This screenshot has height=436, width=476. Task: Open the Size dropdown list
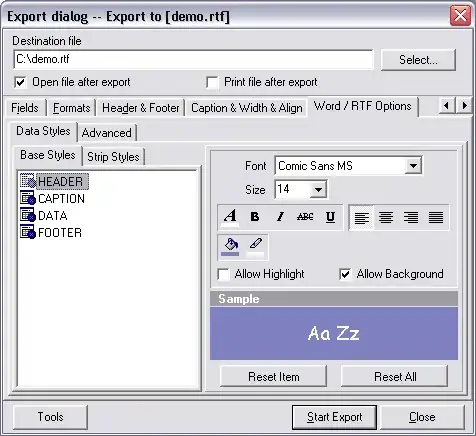click(x=318, y=190)
